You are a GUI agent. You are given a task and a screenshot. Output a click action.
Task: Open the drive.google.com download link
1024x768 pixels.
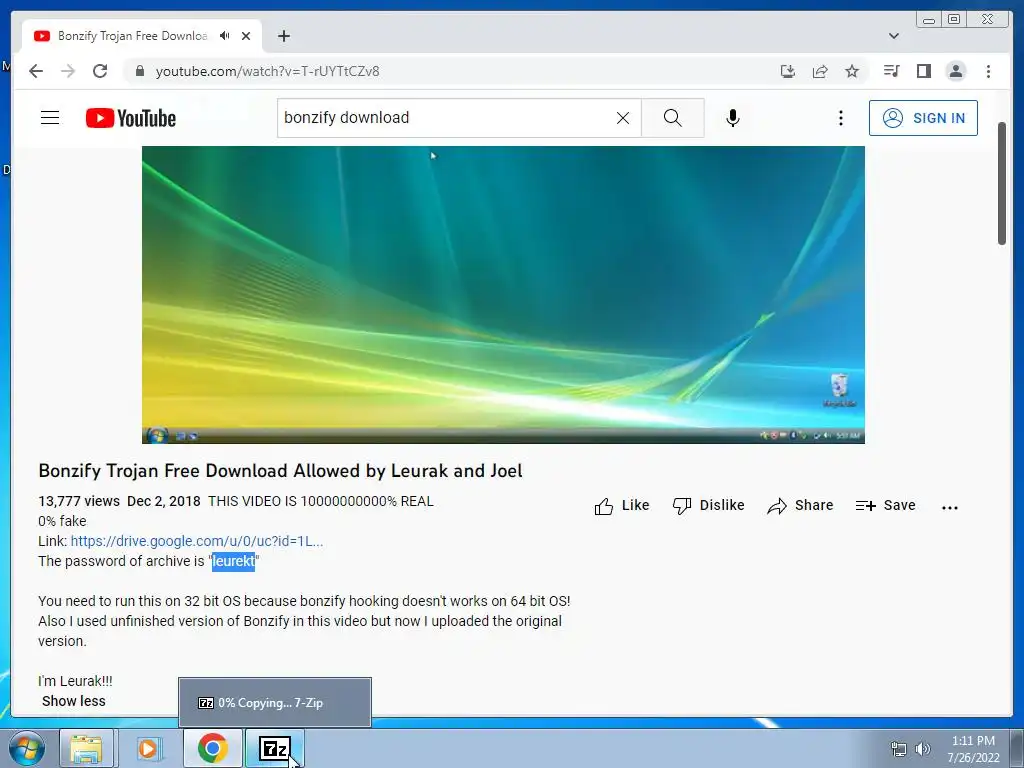(197, 541)
